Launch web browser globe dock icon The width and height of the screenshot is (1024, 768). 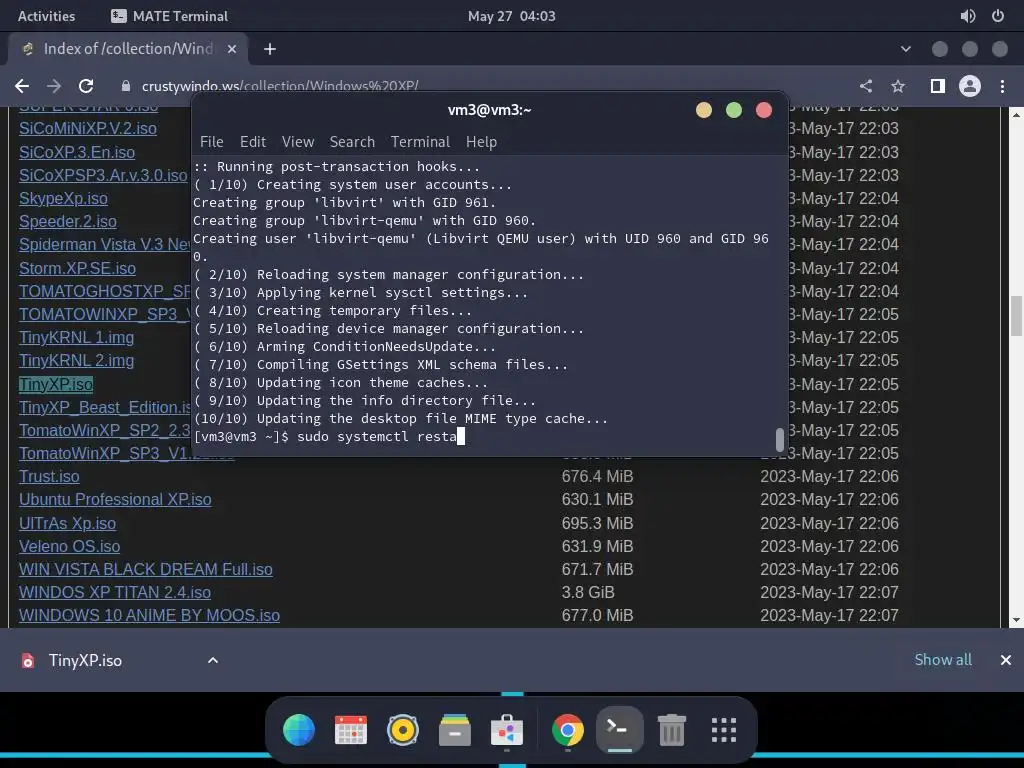(299, 730)
